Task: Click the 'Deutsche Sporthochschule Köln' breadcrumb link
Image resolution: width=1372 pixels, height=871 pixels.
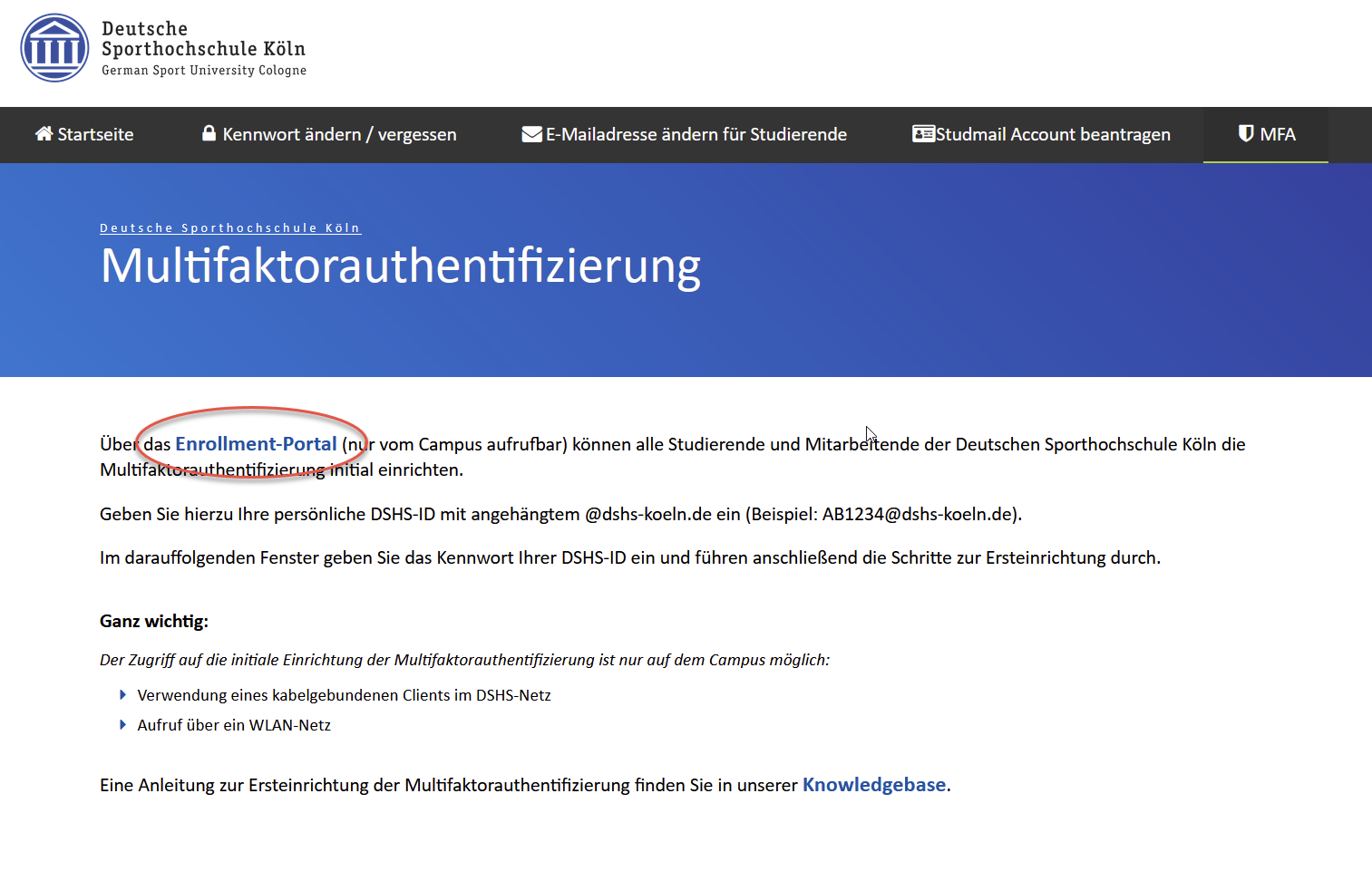Action: coord(230,228)
